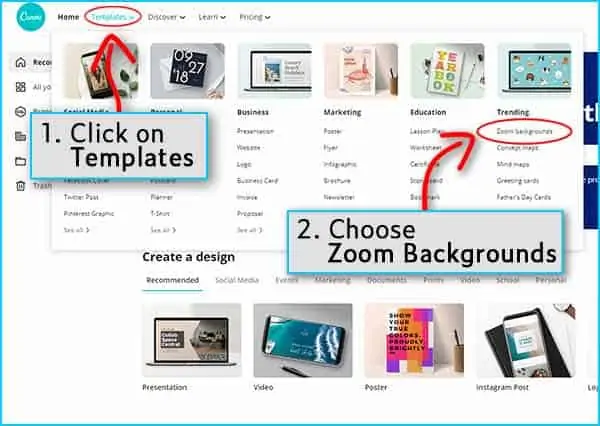Create a Video design card
This screenshot has width=600, height=426.
(303, 340)
